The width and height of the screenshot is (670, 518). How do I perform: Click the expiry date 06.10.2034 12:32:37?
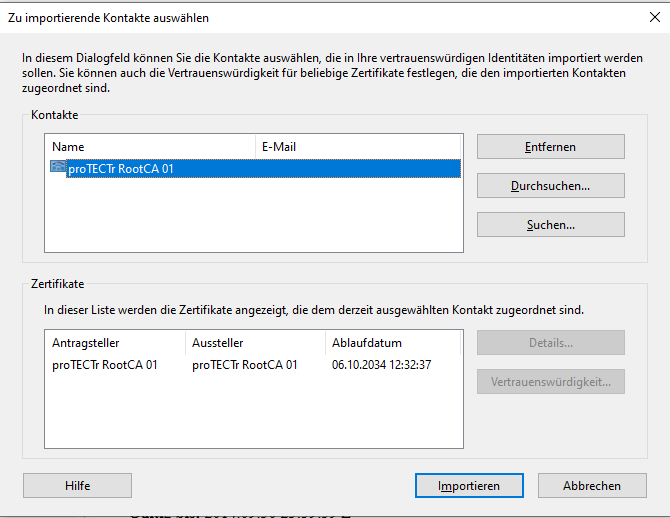pyautogui.click(x=383, y=365)
